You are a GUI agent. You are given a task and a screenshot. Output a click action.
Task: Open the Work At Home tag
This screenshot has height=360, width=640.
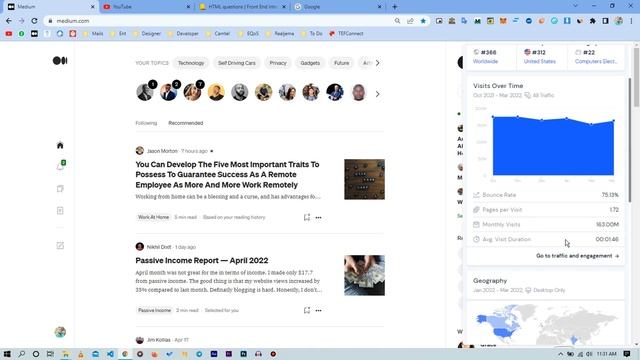click(x=153, y=217)
